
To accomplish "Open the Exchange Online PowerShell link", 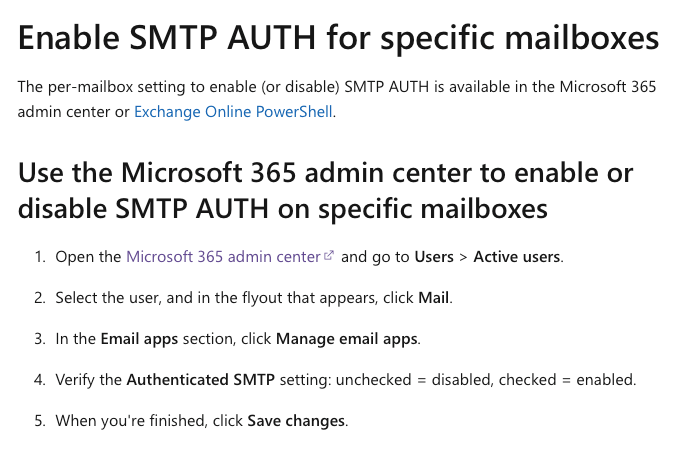I will 233,112.
